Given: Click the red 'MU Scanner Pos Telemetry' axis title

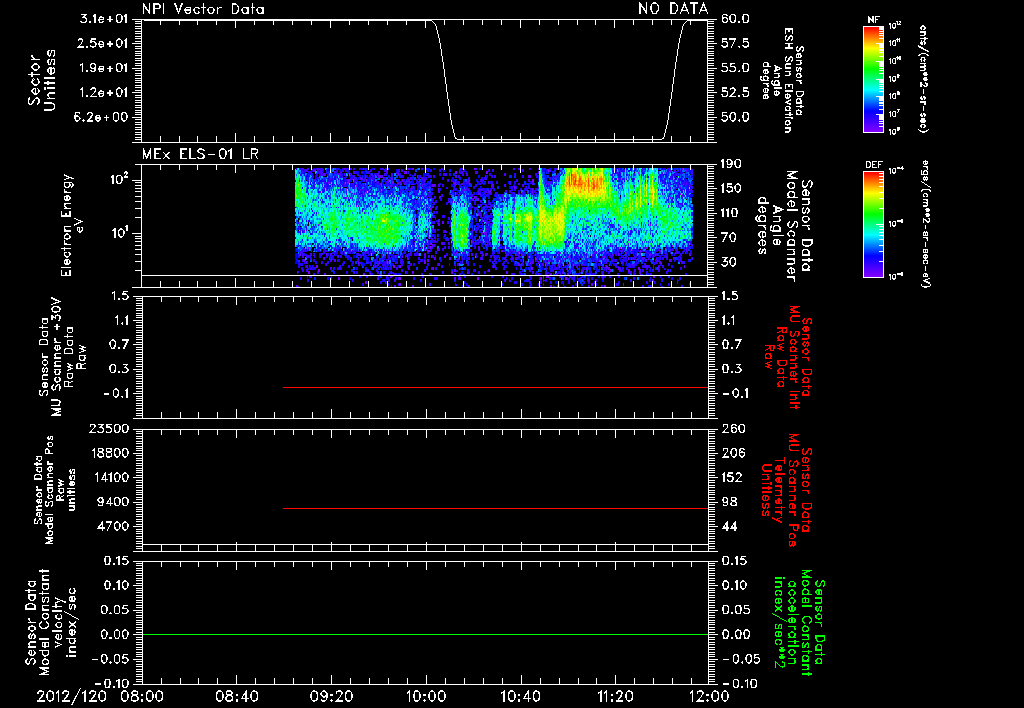Looking at the screenshot, I should click(x=787, y=490).
